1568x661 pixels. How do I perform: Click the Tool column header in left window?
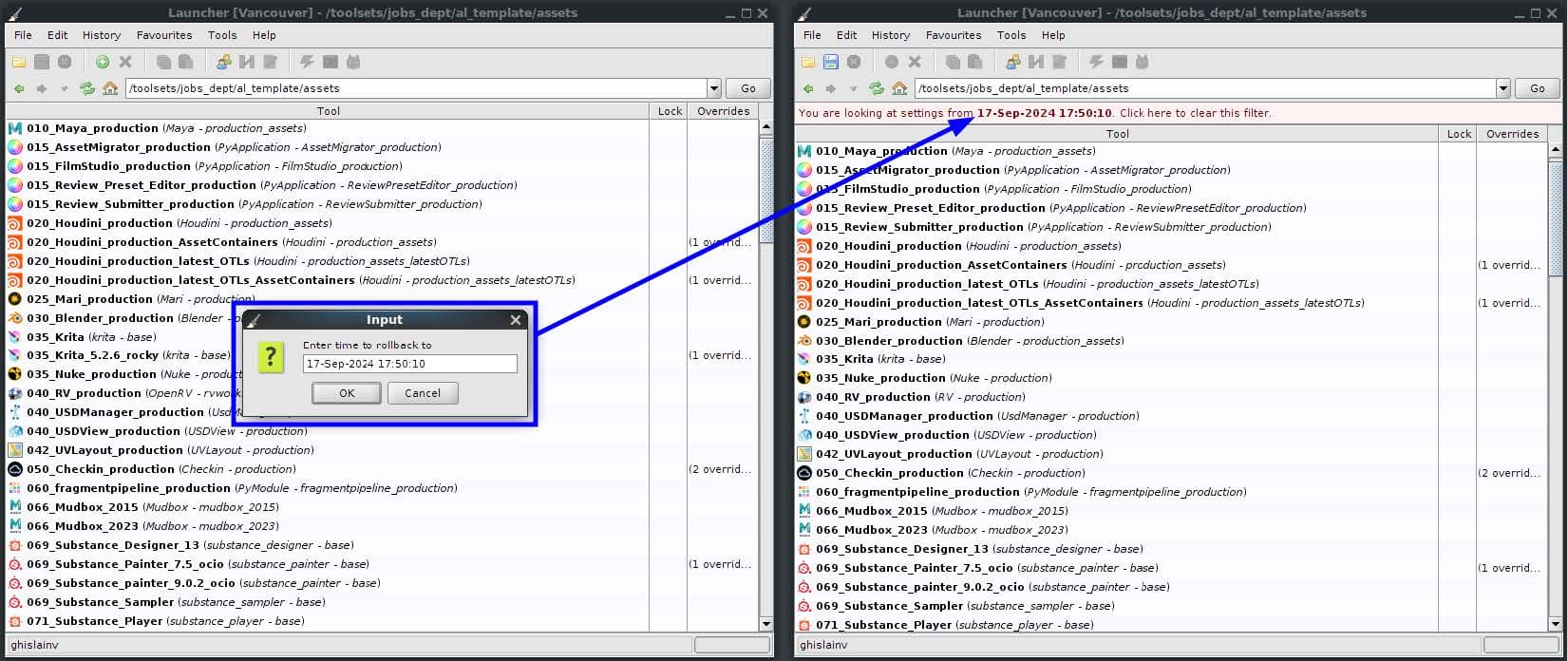pyautogui.click(x=329, y=111)
